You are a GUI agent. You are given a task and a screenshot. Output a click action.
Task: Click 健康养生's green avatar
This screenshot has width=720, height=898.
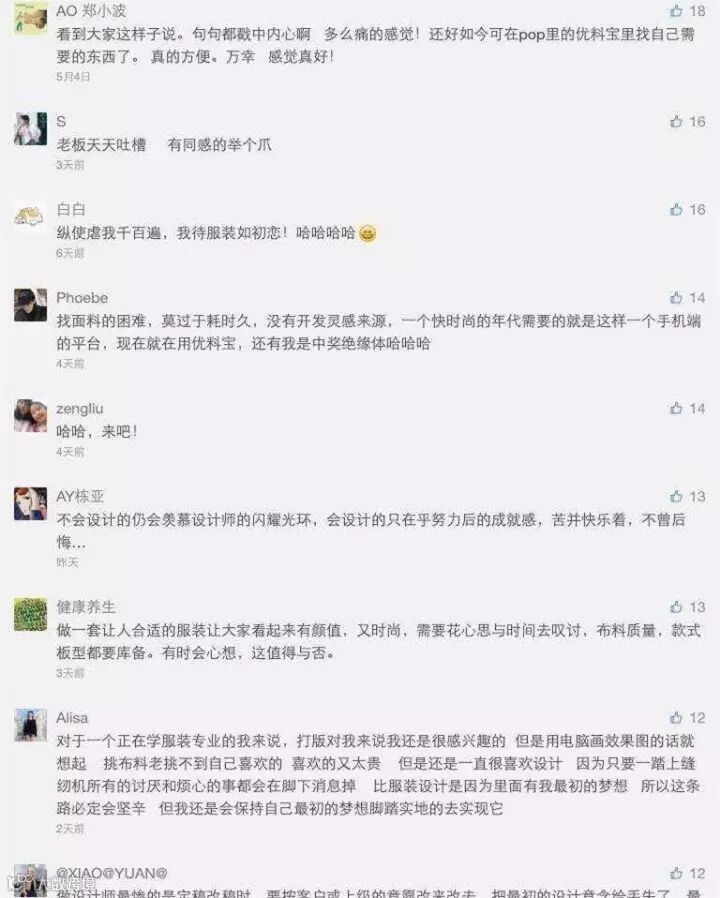pyautogui.click(x=30, y=615)
